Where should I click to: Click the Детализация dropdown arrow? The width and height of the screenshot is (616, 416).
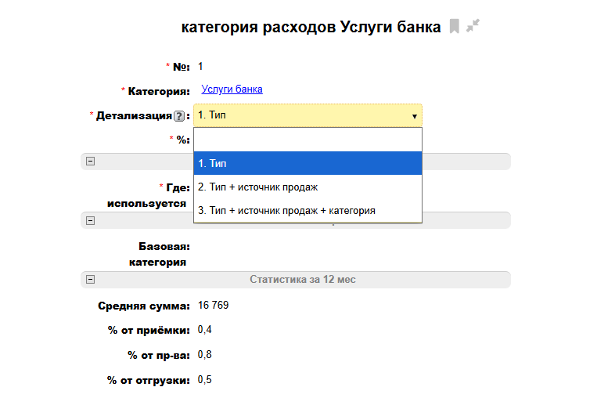[414, 116]
